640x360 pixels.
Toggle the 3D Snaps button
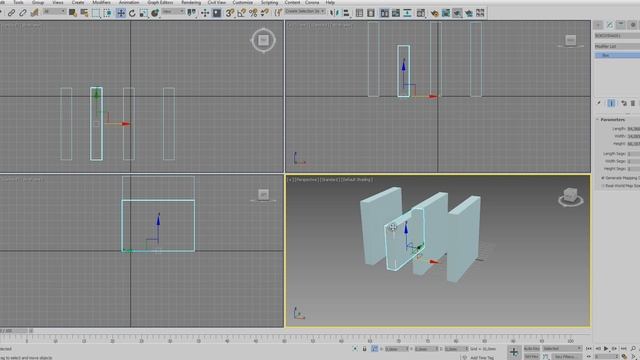coord(230,13)
